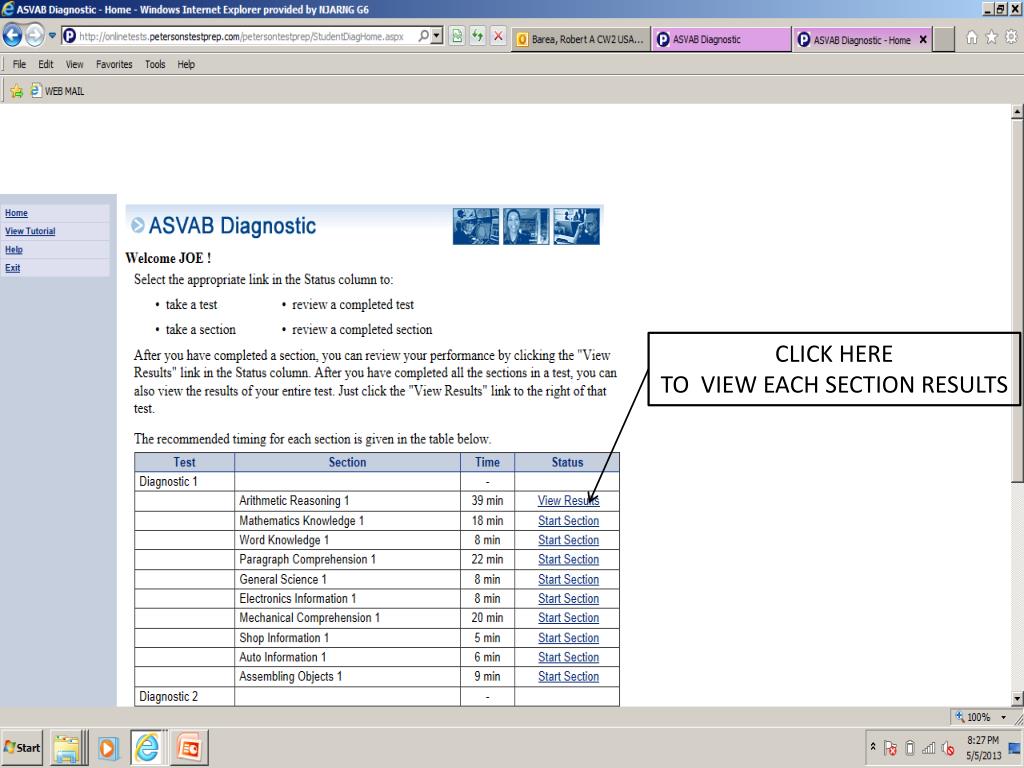Switch to the Barea, Robert A CW2 USA tab
The image size is (1024, 768).
coord(581,39)
